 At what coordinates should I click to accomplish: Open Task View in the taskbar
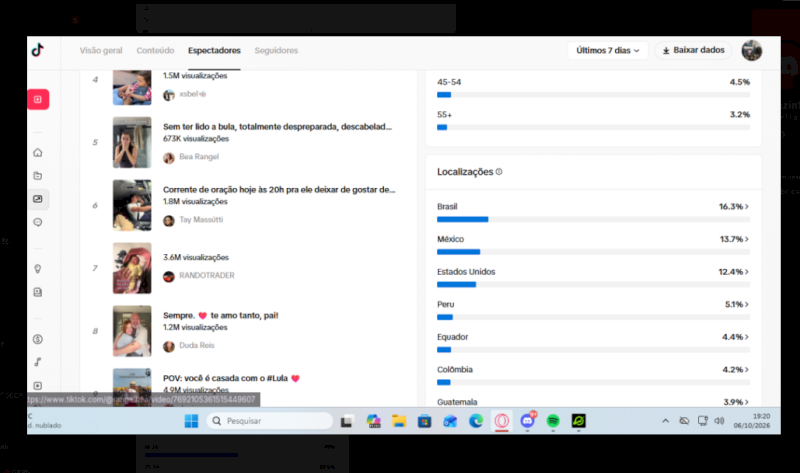point(347,421)
